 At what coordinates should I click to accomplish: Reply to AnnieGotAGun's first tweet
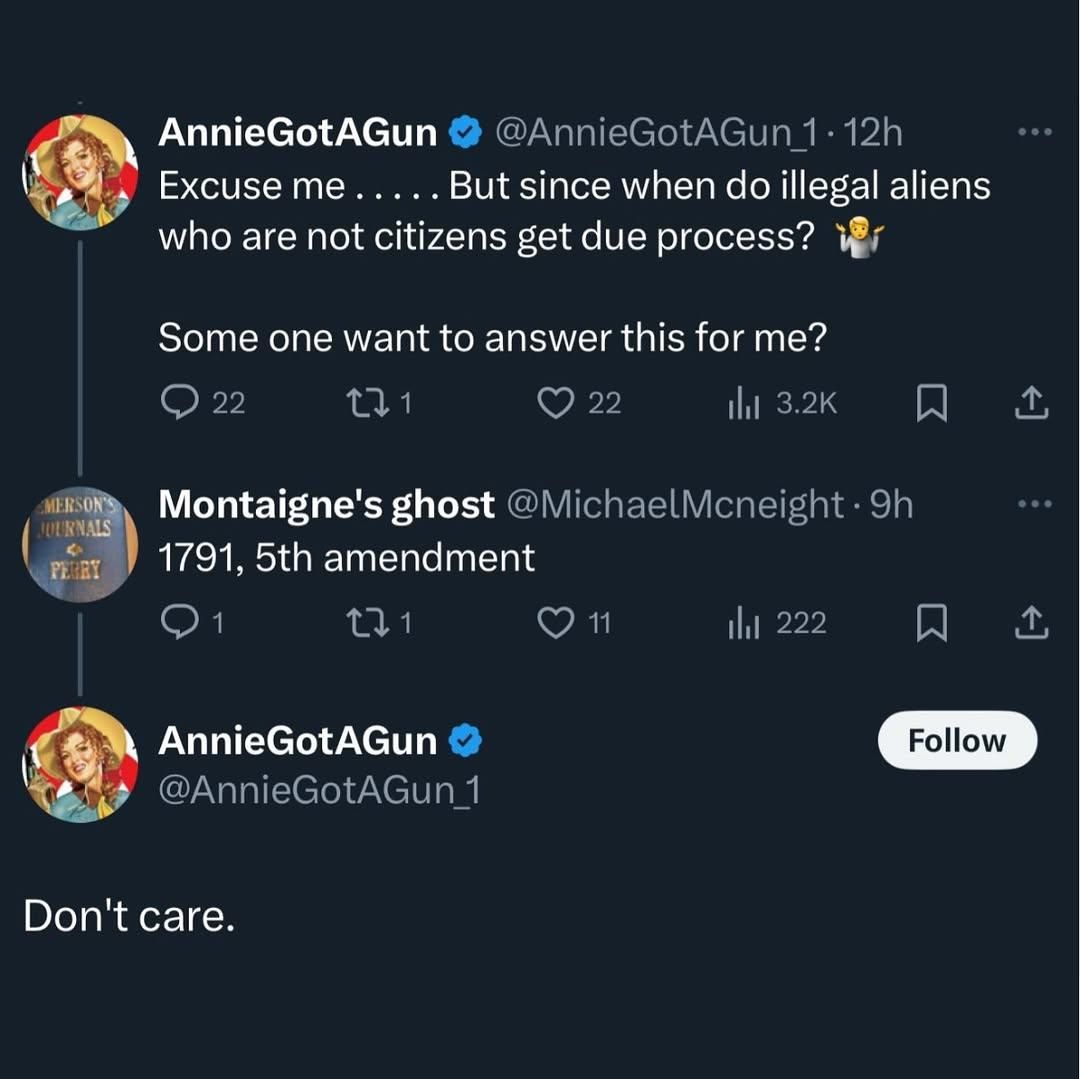click(180, 403)
